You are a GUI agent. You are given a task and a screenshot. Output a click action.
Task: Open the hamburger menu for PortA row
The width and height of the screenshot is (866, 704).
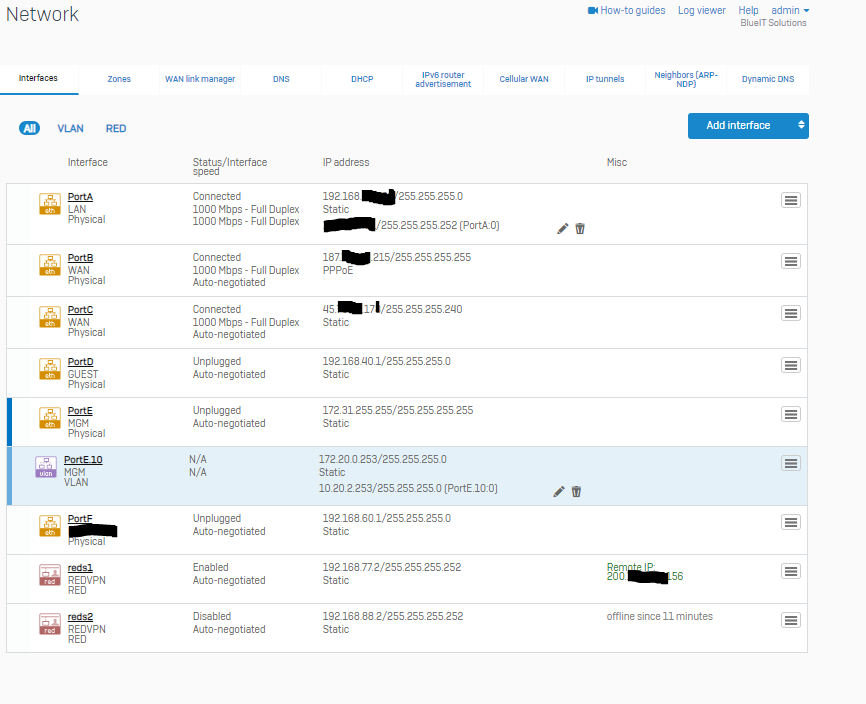(x=790, y=200)
